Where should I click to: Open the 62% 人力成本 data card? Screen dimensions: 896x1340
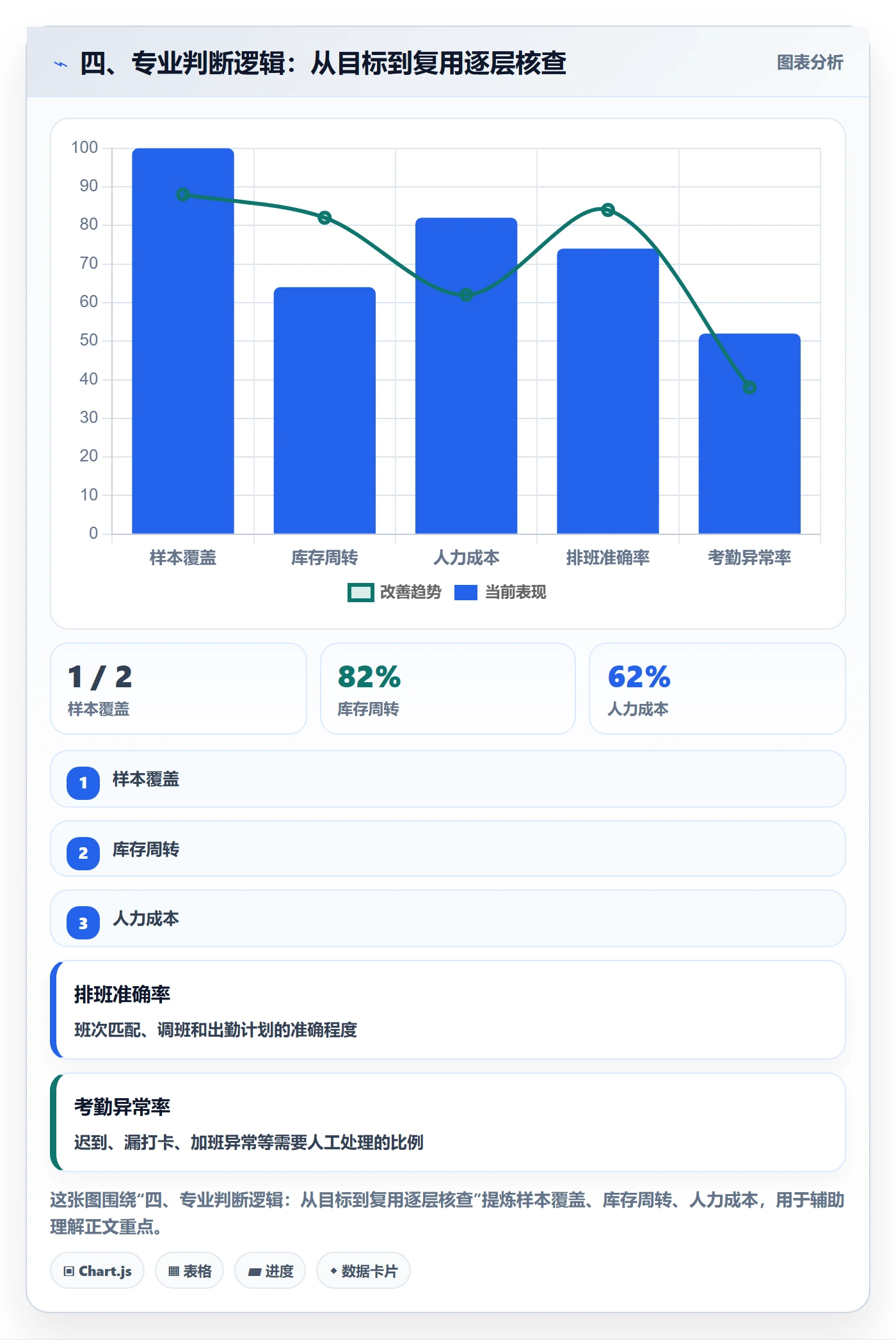point(717,689)
